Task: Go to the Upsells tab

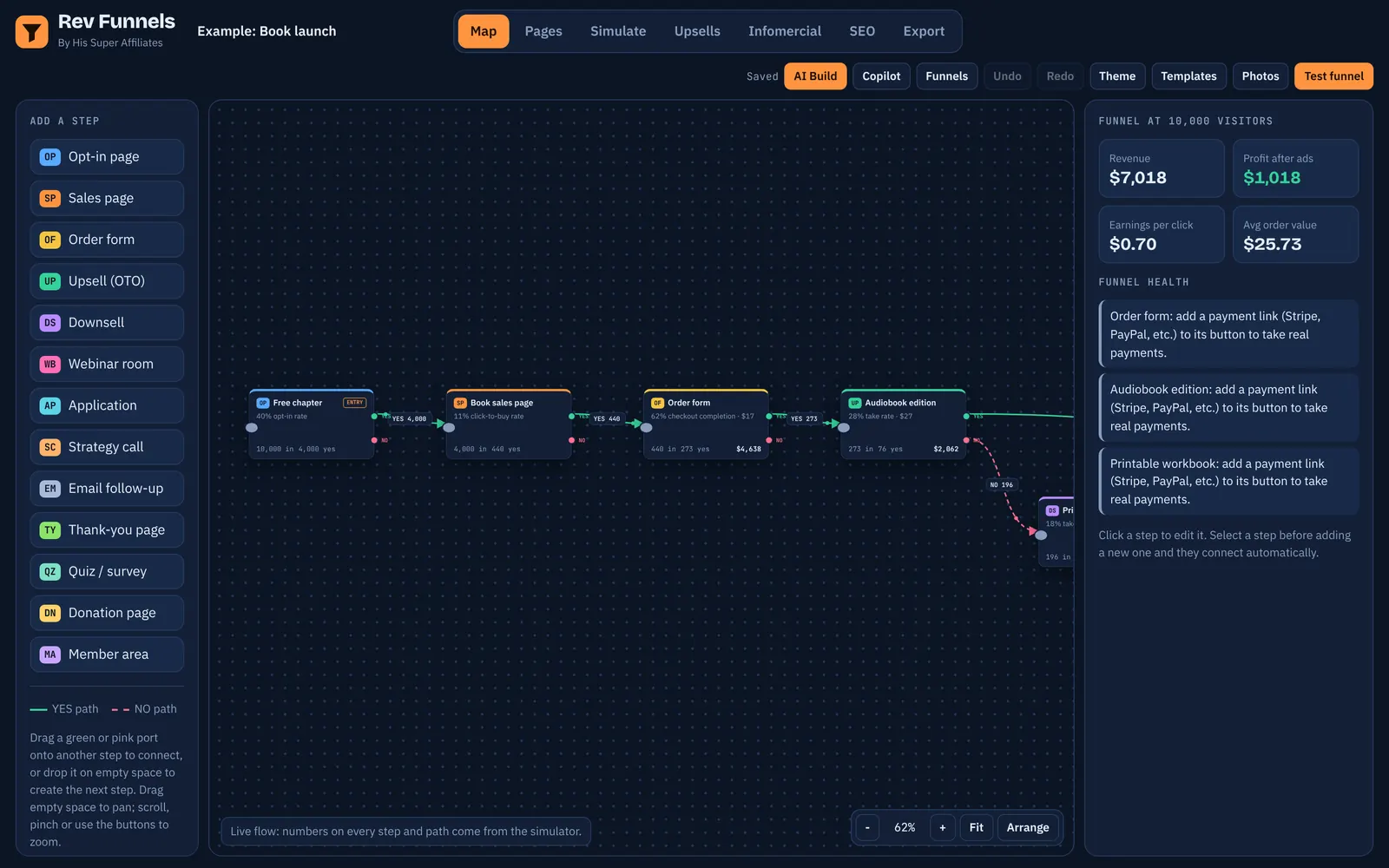Action: [697, 31]
